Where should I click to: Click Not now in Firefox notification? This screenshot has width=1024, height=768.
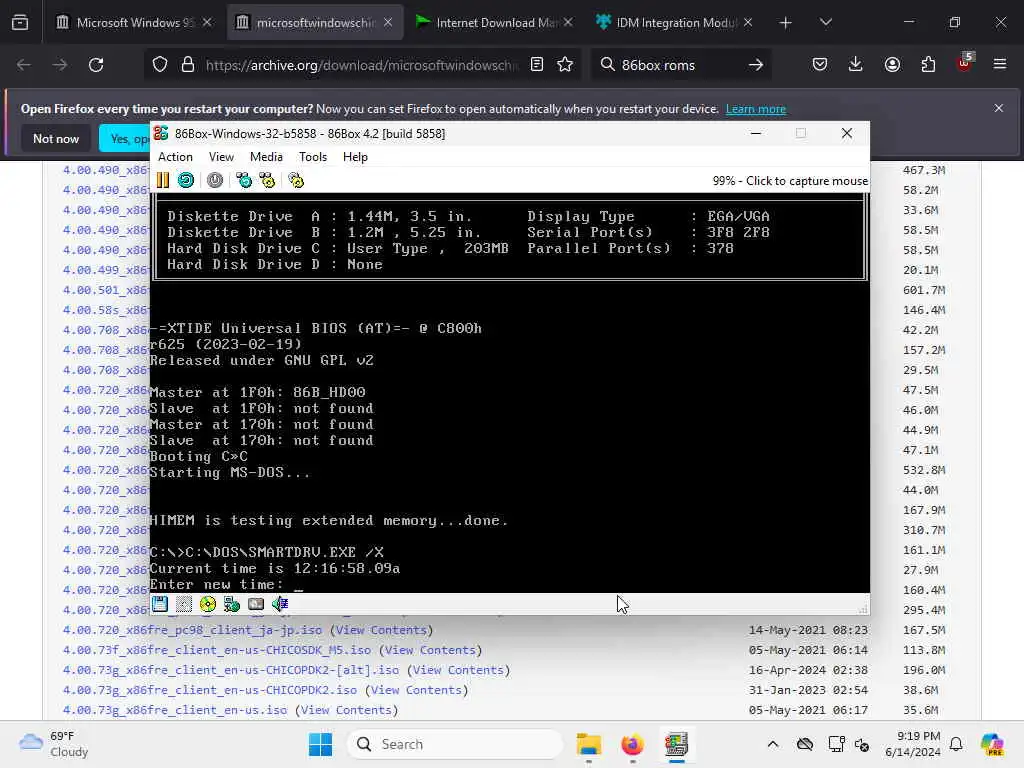pyautogui.click(x=56, y=138)
